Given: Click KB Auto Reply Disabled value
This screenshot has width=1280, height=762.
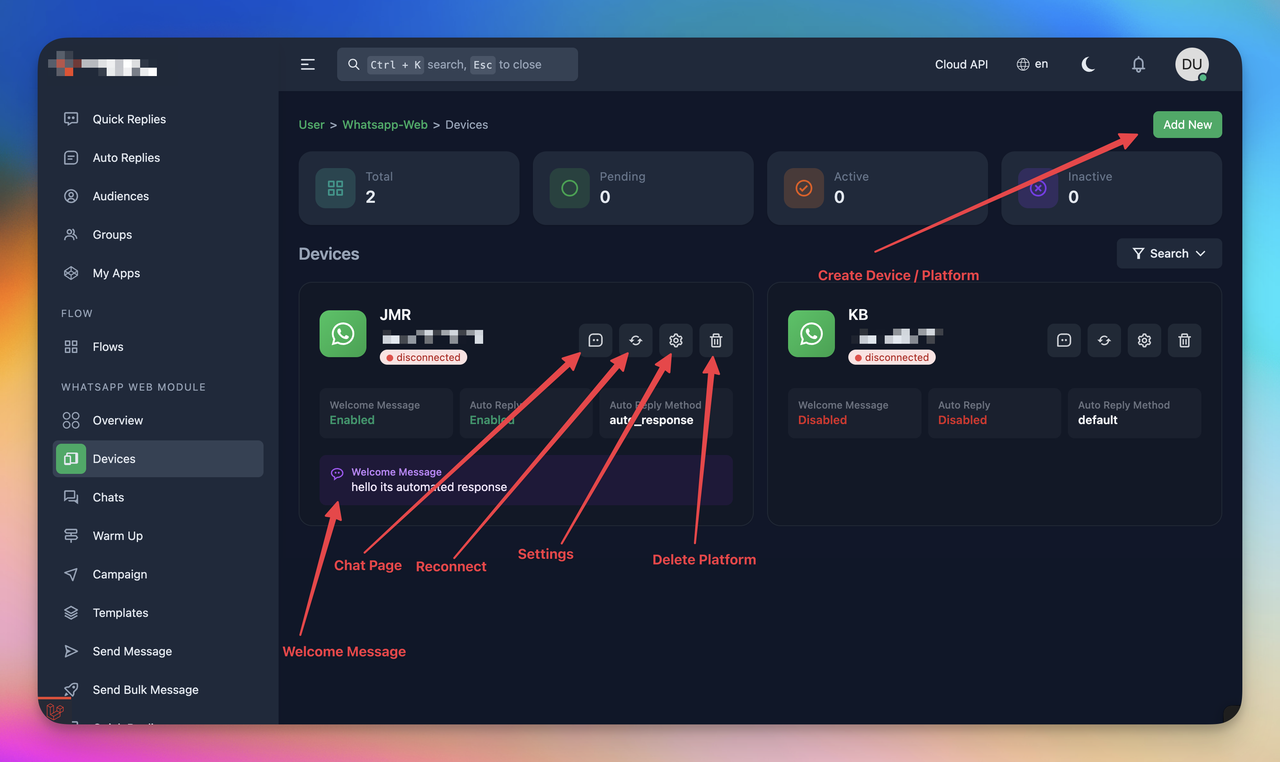Looking at the screenshot, I should point(962,420).
